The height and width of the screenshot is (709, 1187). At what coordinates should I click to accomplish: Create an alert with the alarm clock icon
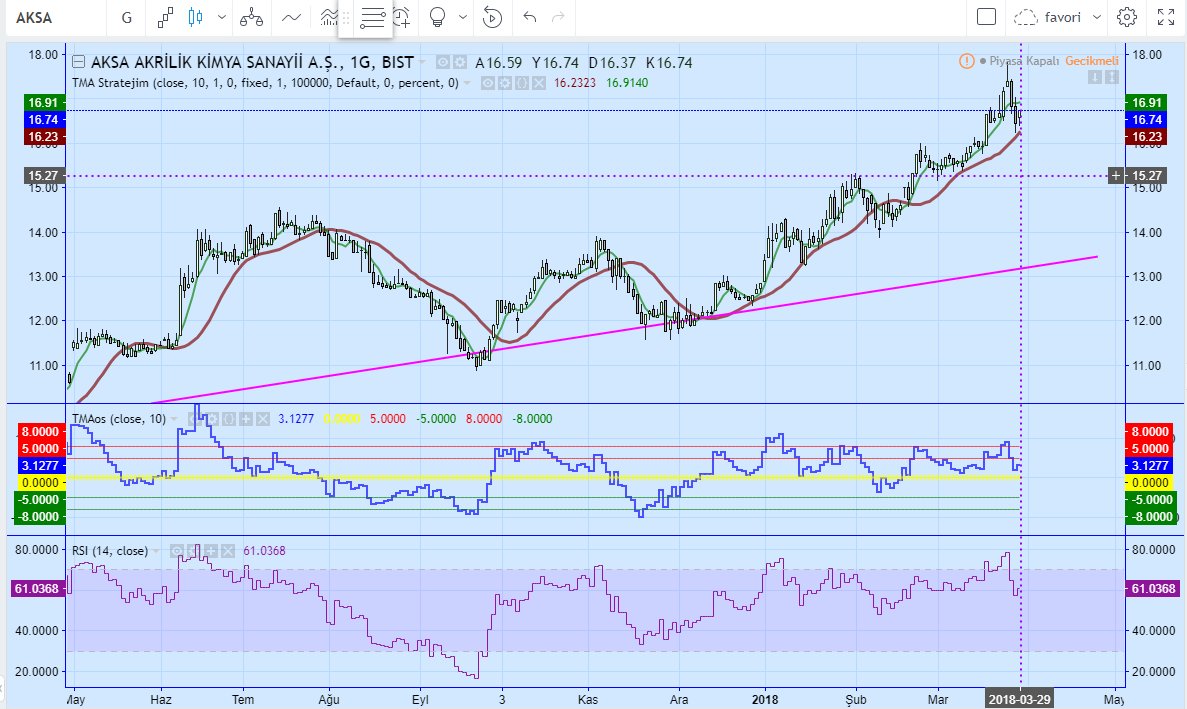click(x=401, y=17)
